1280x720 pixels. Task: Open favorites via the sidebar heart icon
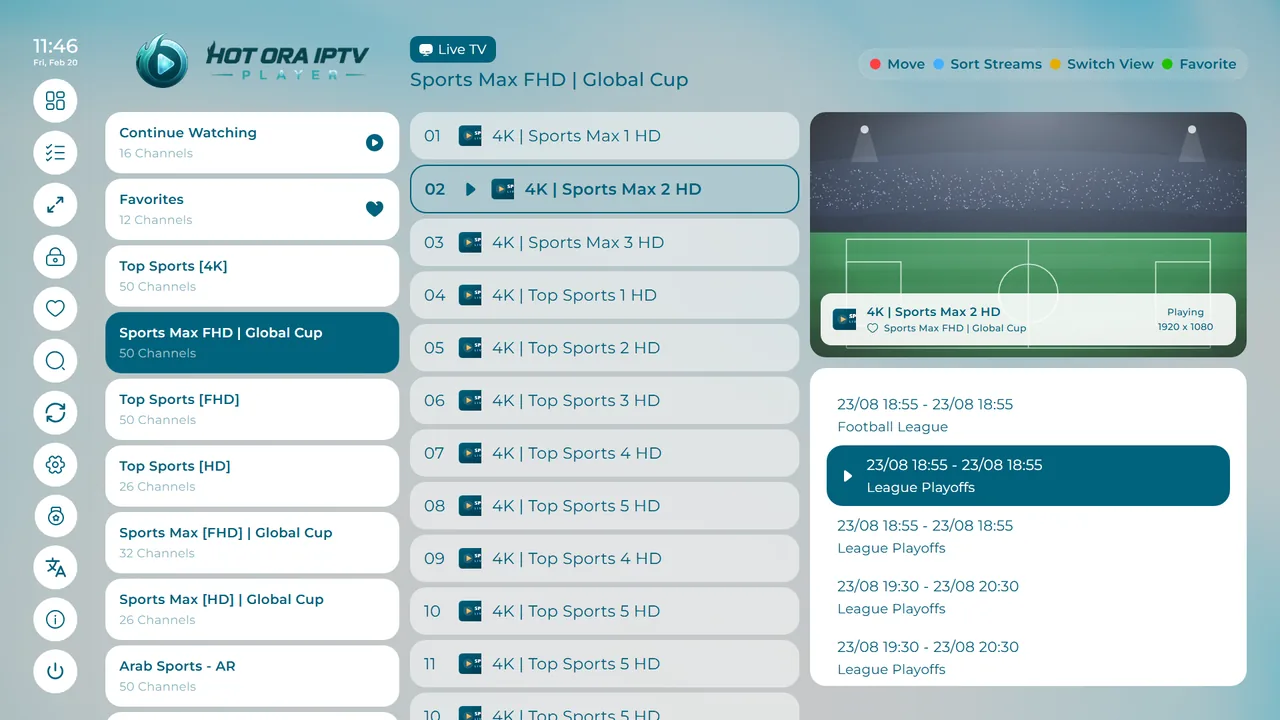click(55, 309)
